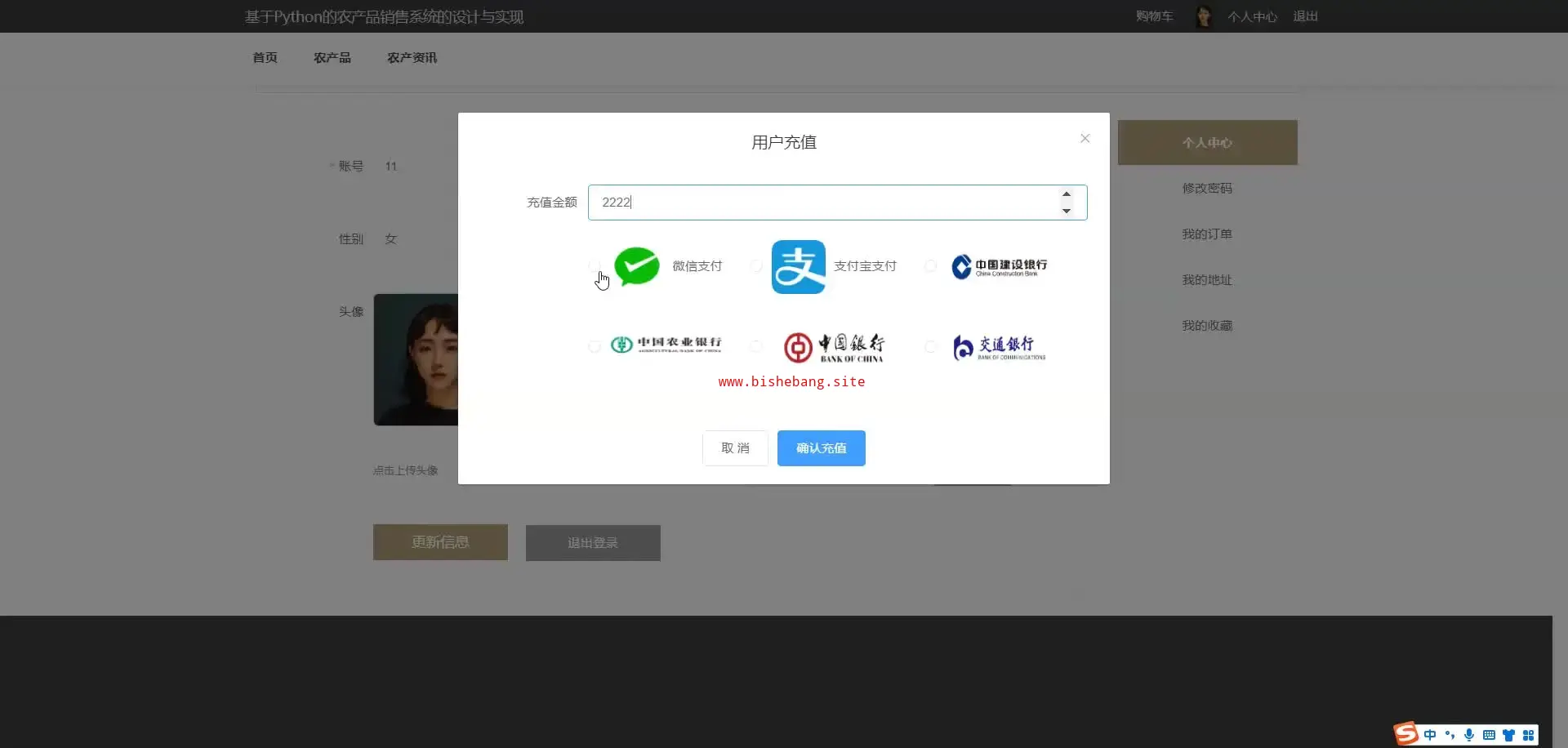Click the Sogou input method S logo
The height and width of the screenshot is (748, 1568).
1405,733
